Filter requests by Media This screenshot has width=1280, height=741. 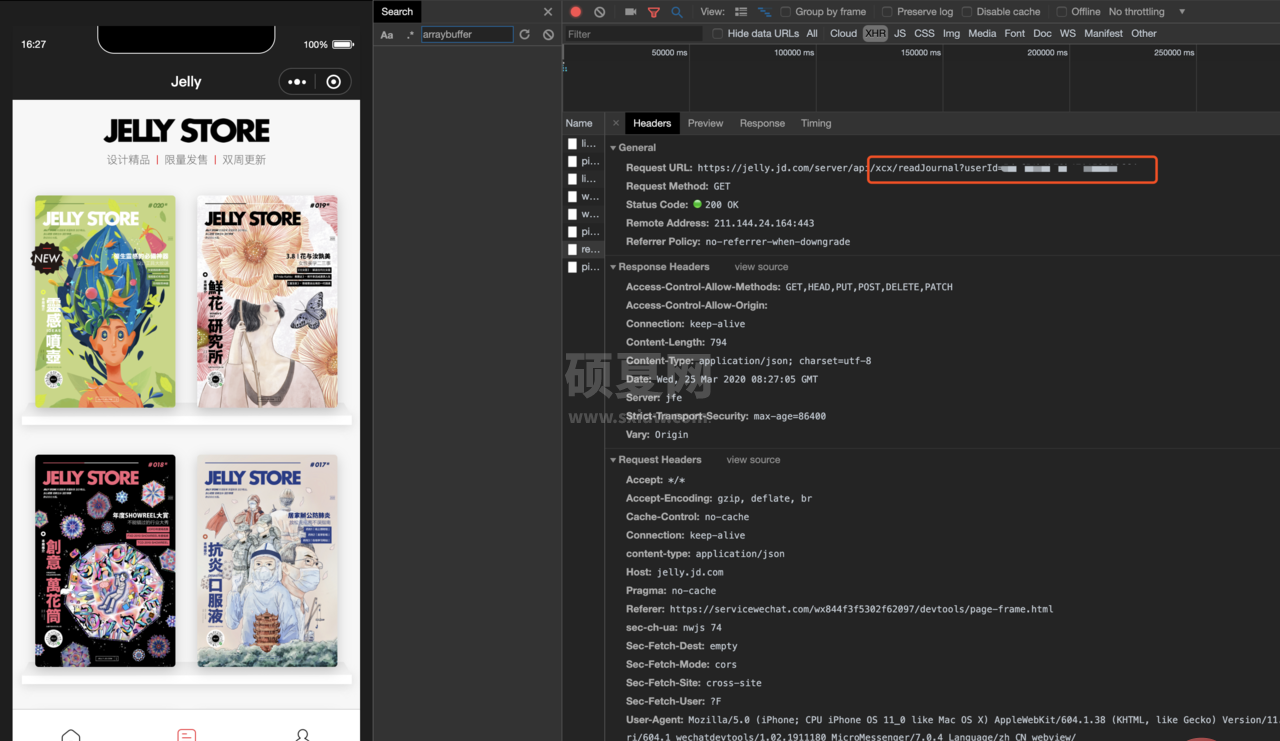pos(982,34)
